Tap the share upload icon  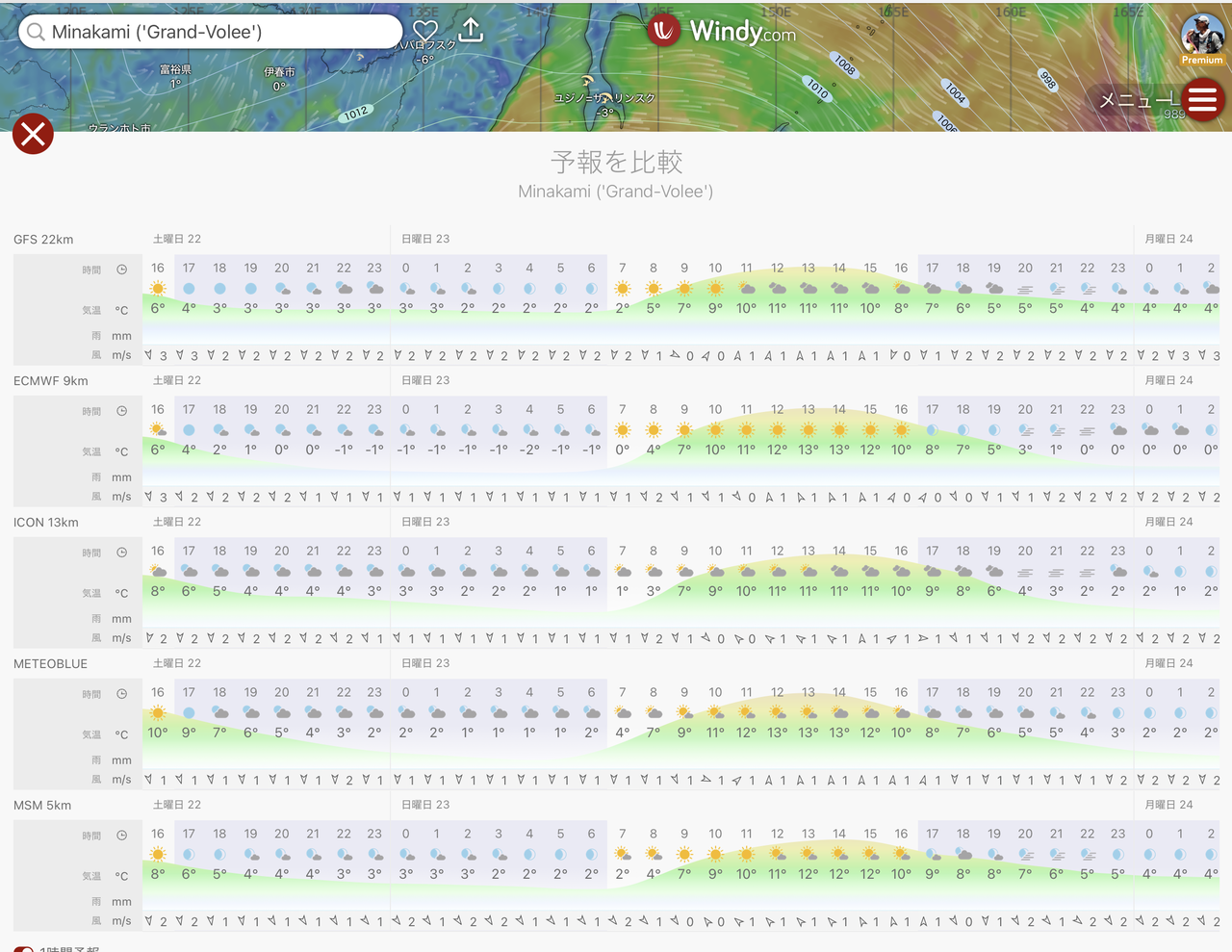point(471,30)
